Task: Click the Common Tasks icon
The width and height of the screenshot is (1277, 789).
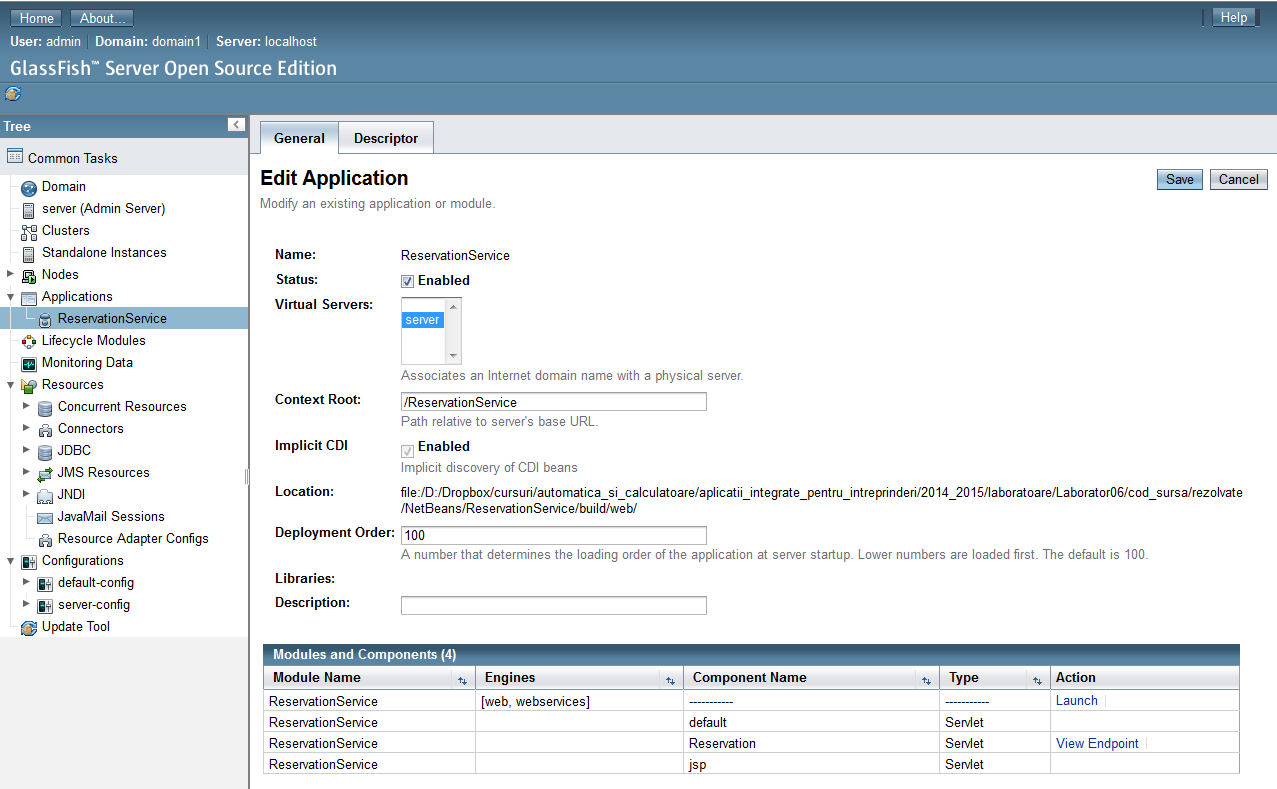Action: 15,157
